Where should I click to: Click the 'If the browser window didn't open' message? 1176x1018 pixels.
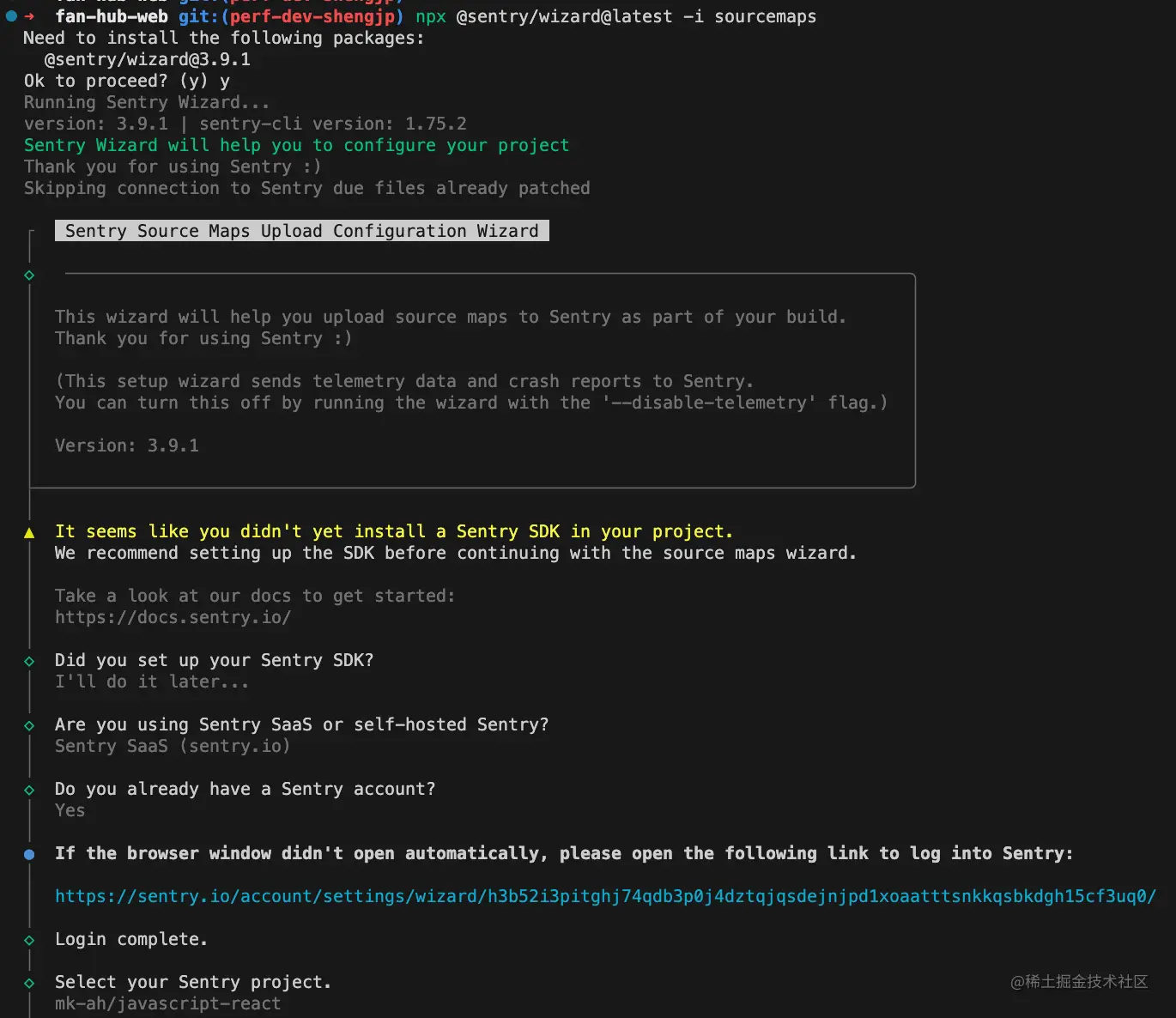(x=564, y=853)
